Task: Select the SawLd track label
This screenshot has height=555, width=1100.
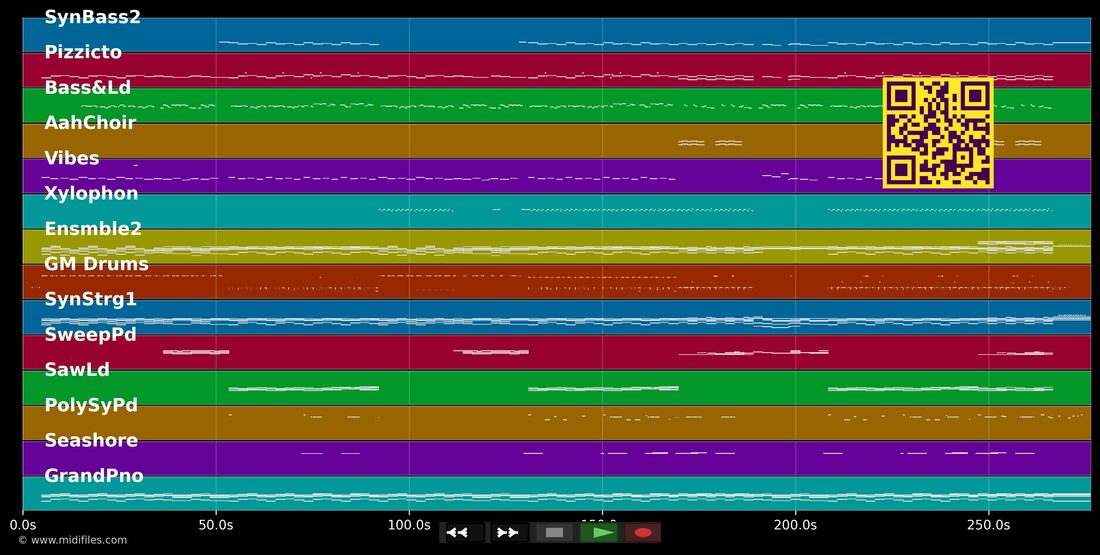Action: click(x=77, y=370)
